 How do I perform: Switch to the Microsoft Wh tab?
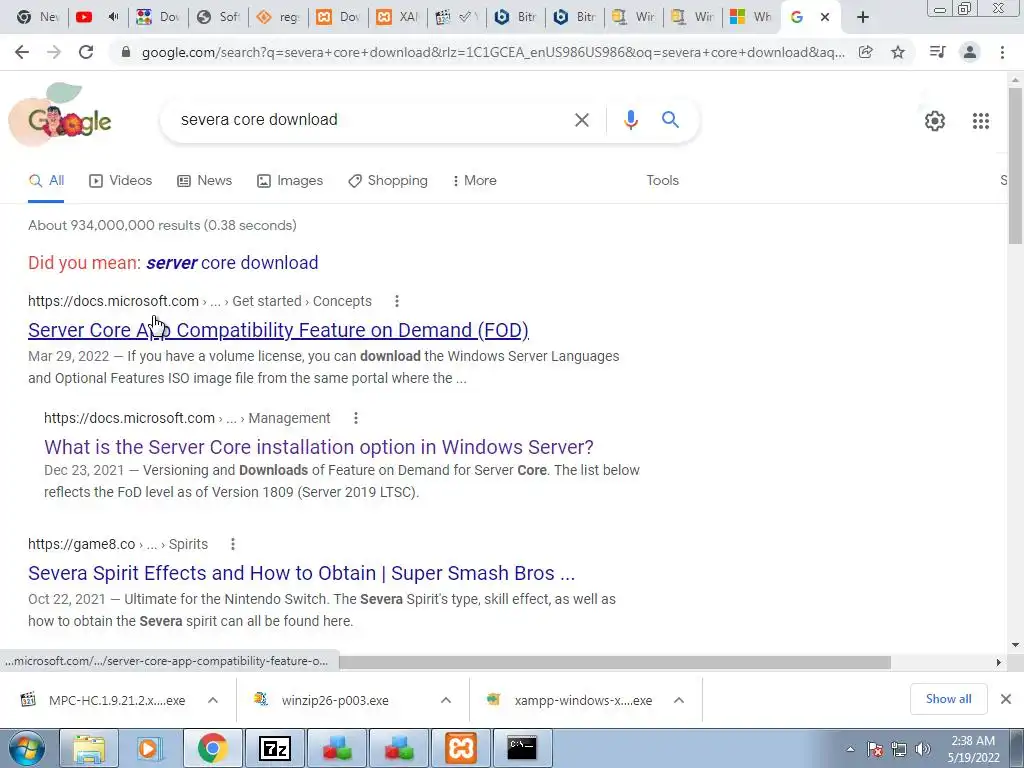click(x=751, y=17)
